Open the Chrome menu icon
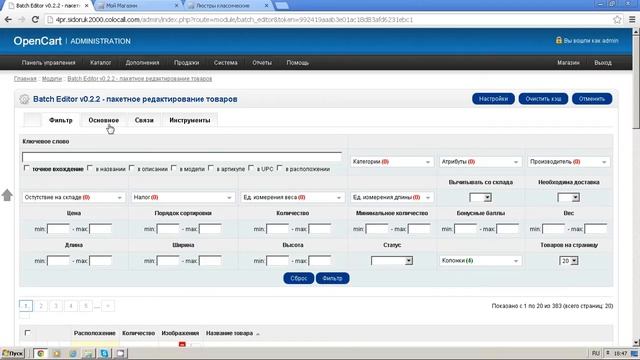The width and height of the screenshot is (640, 360). (x=632, y=19)
